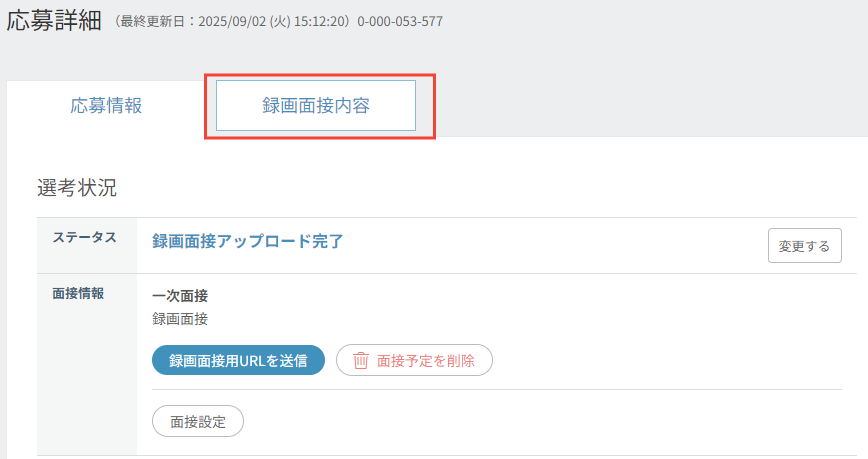Click the 選考状況 section heading
Screen dimensions: 868x459
(77, 187)
